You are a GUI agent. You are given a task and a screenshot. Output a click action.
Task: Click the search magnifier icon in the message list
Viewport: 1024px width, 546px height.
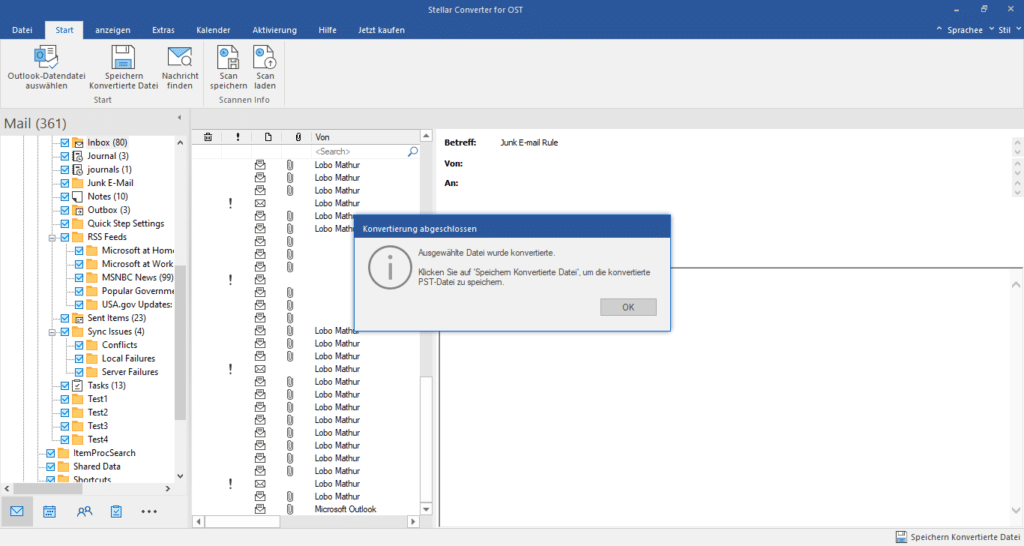click(x=413, y=151)
